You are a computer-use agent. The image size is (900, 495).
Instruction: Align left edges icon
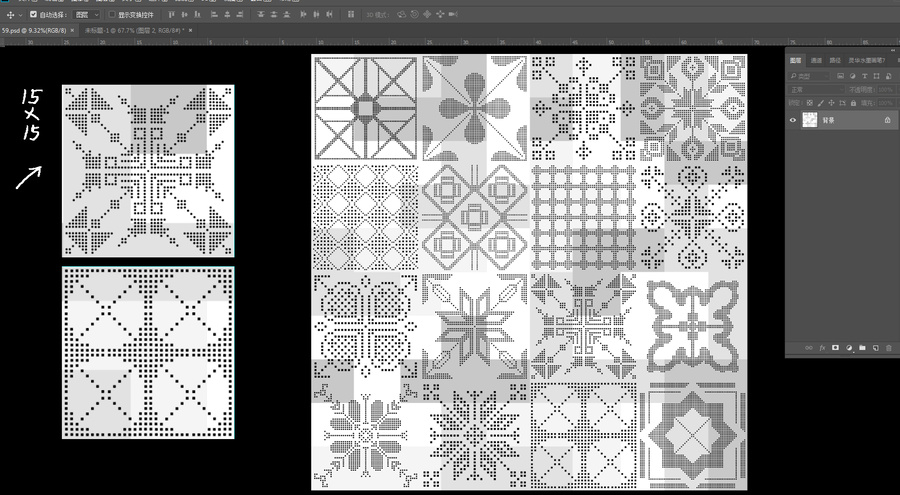click(215, 14)
